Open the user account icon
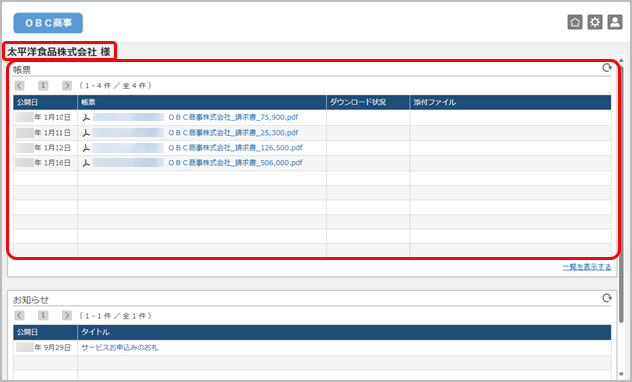 (615, 22)
